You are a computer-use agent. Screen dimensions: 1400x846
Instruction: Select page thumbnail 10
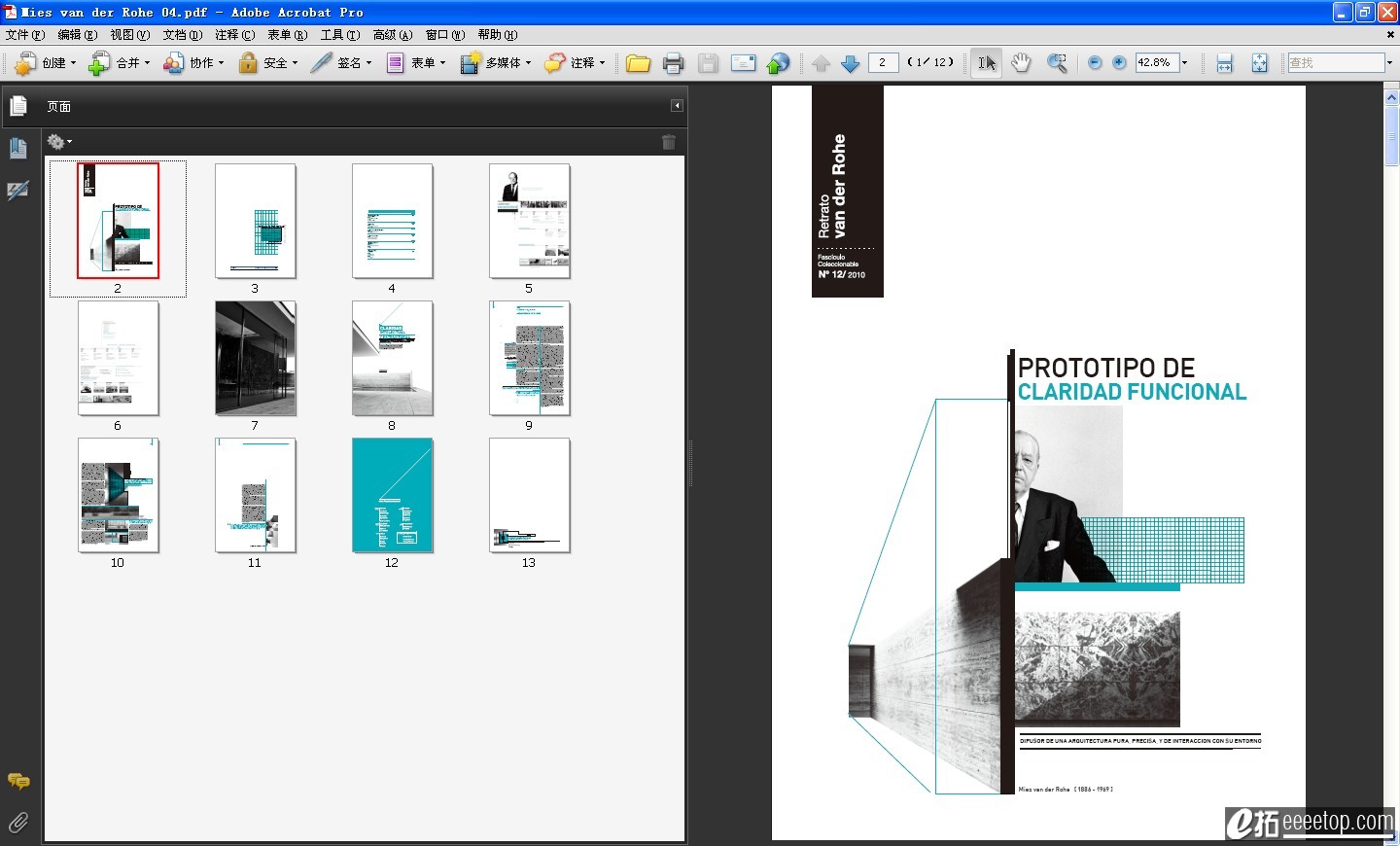[119, 495]
